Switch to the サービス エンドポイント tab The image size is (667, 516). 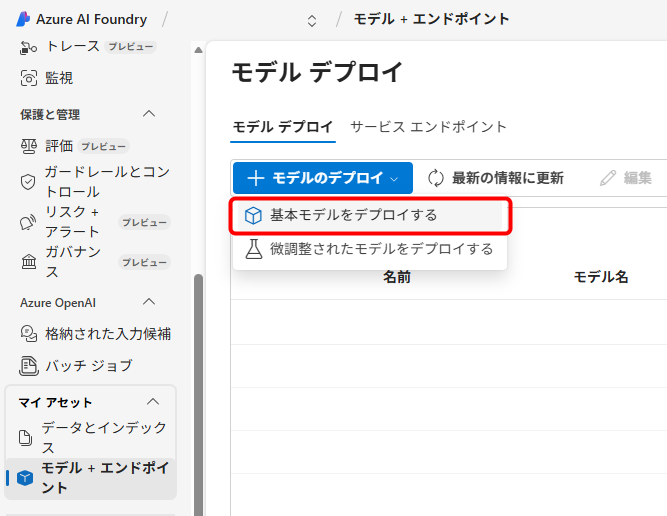coord(428,127)
